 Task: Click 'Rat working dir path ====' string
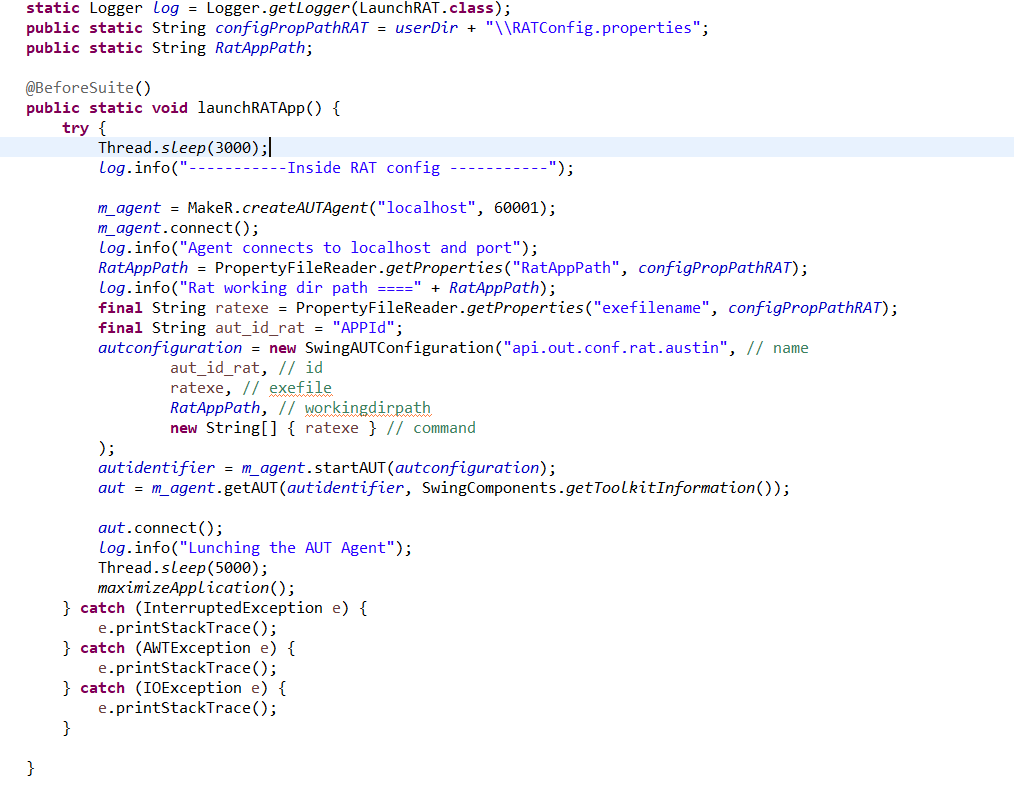coord(300,288)
